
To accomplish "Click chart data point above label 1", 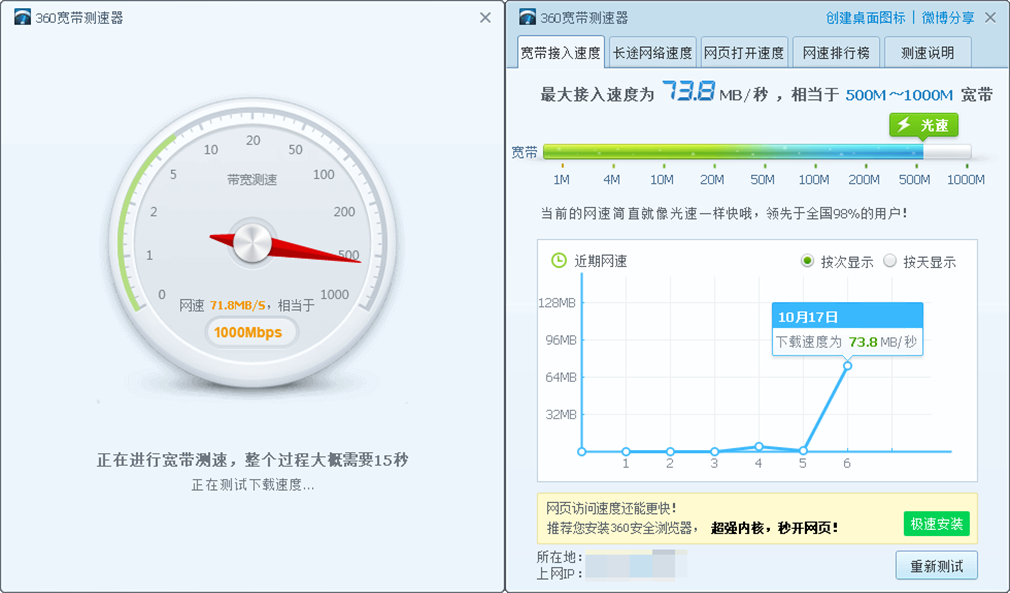I will click(x=625, y=451).
